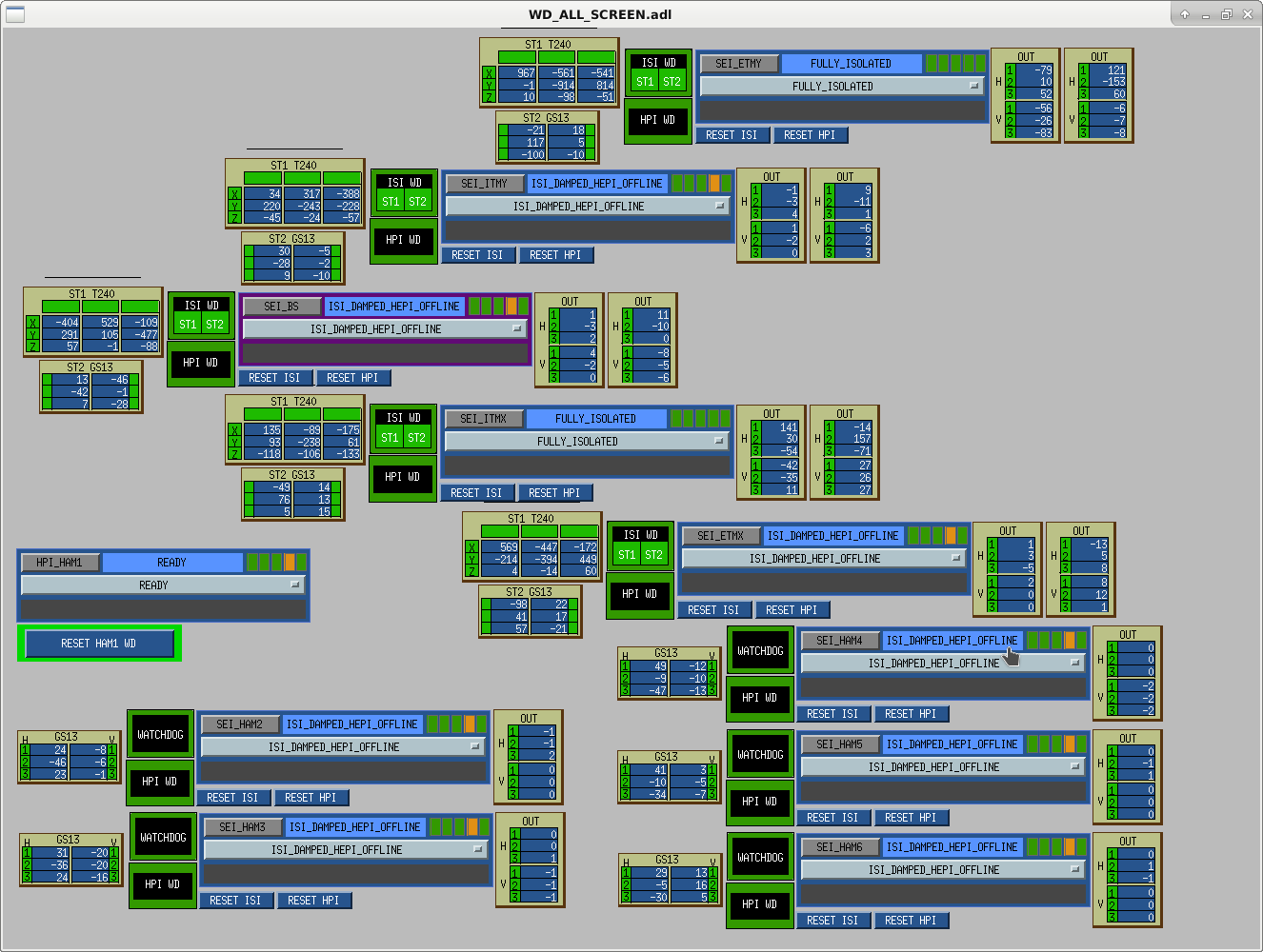Click the orange status indicator on SEI_BS
The width and height of the screenshot is (1263, 952).
[511, 307]
